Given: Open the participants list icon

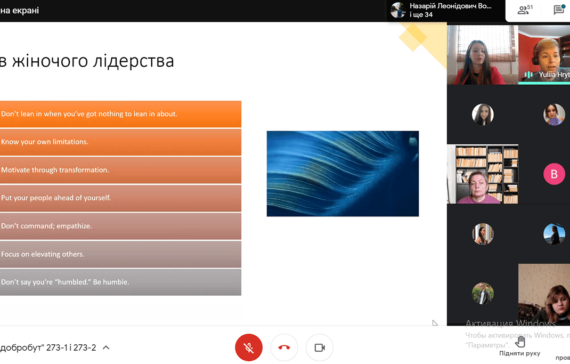Looking at the screenshot, I should (x=525, y=9).
